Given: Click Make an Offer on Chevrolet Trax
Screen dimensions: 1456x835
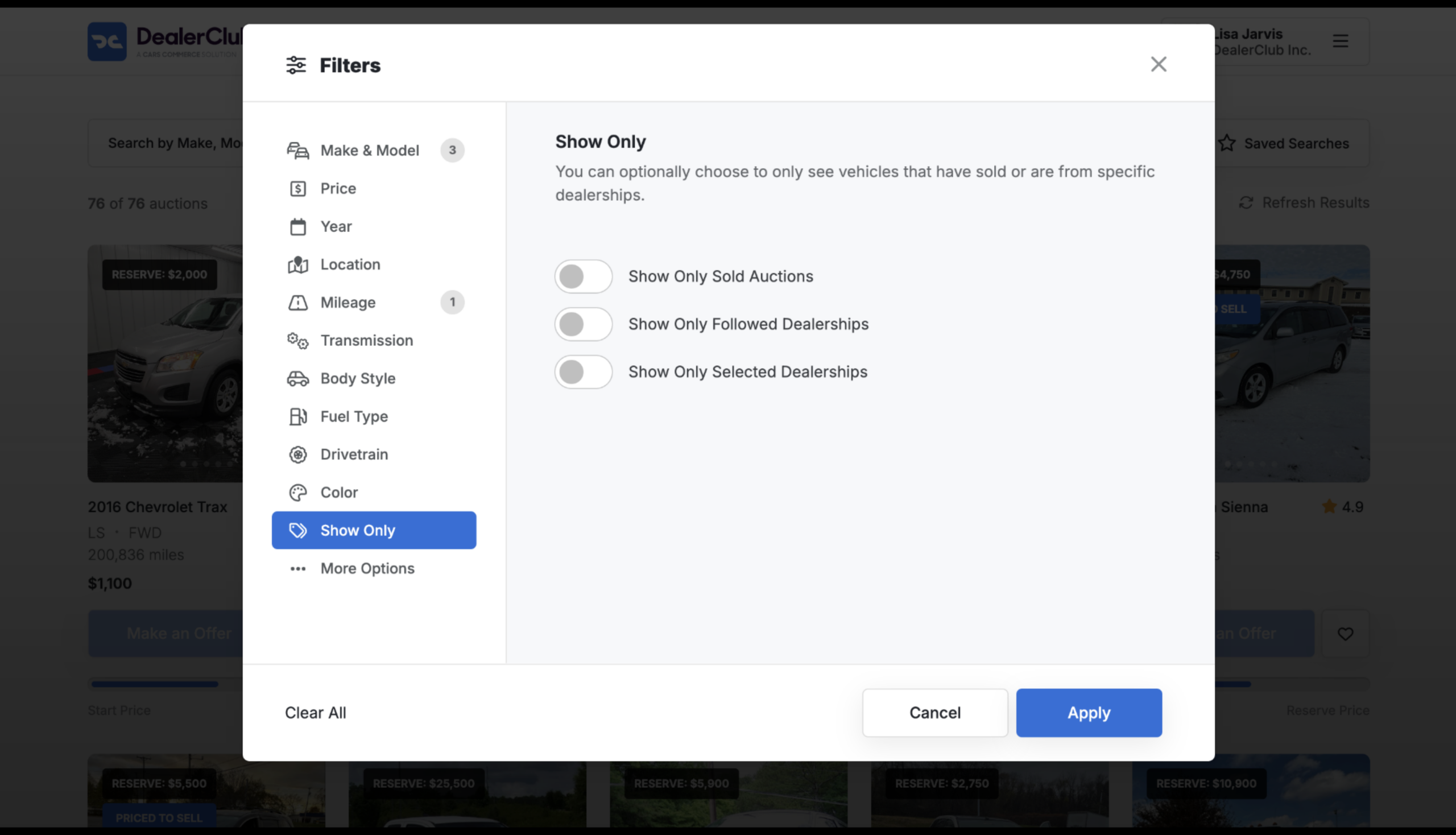Looking at the screenshot, I should click(x=166, y=634).
